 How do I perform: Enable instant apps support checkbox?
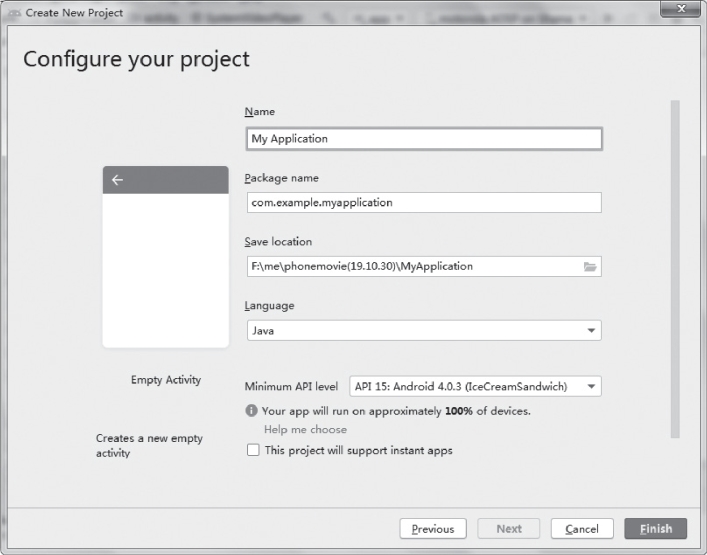[x=252, y=451]
